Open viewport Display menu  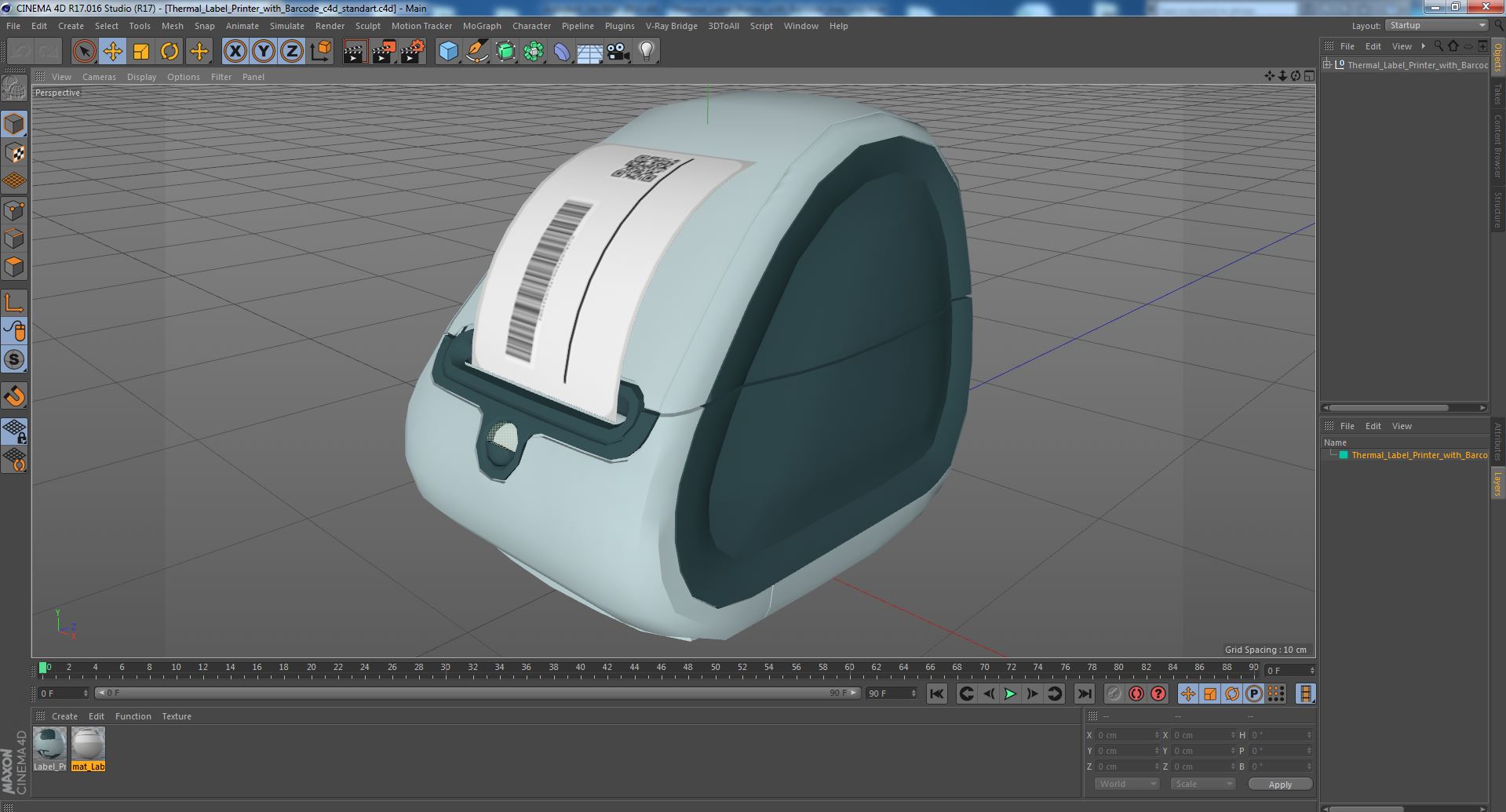(141, 77)
